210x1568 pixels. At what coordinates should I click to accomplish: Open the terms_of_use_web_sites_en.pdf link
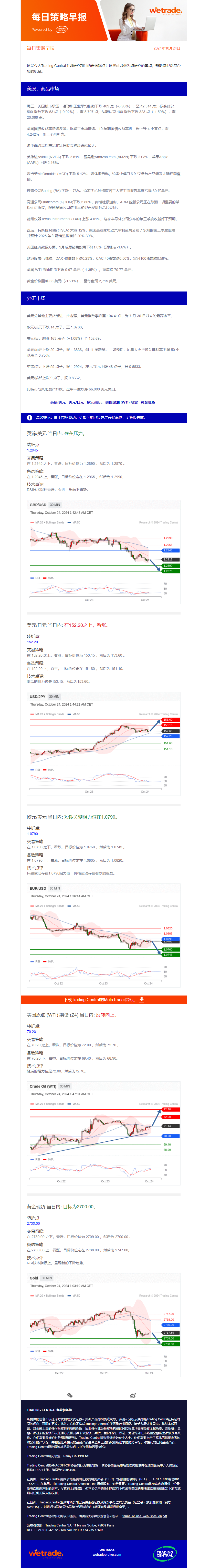pyautogui.click(x=144, y=1516)
